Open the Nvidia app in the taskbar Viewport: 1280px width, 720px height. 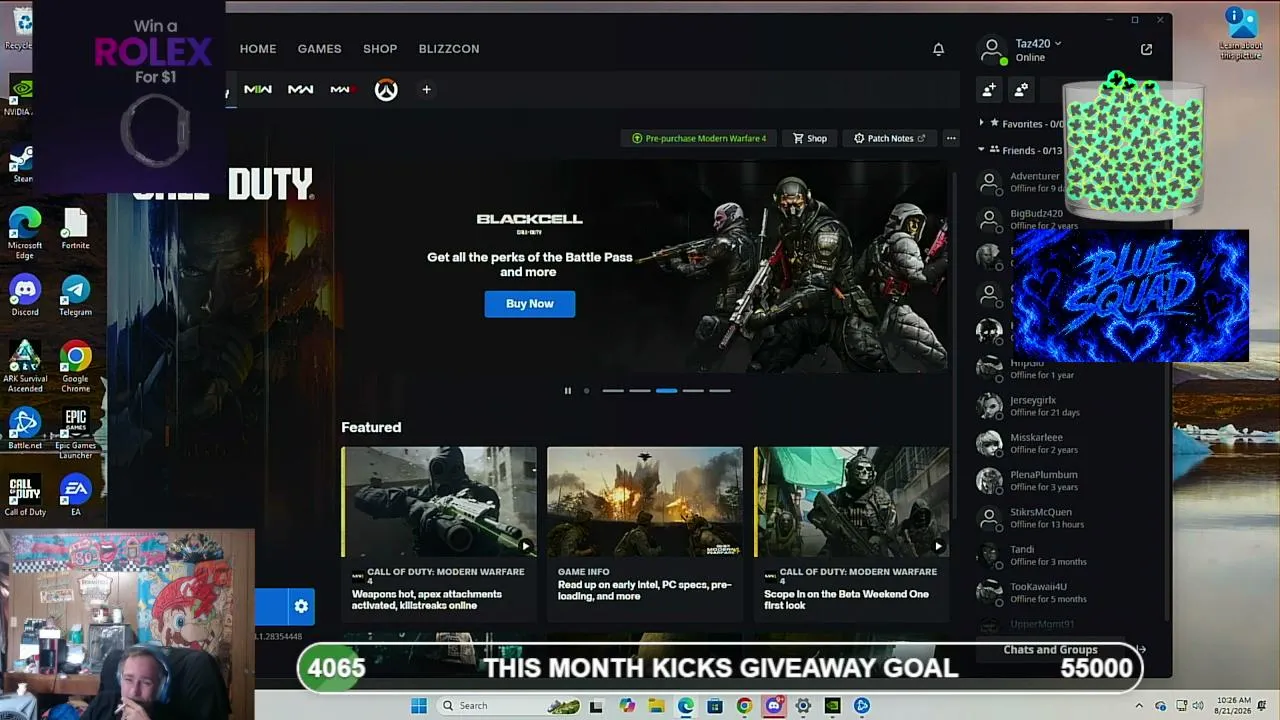(832, 706)
